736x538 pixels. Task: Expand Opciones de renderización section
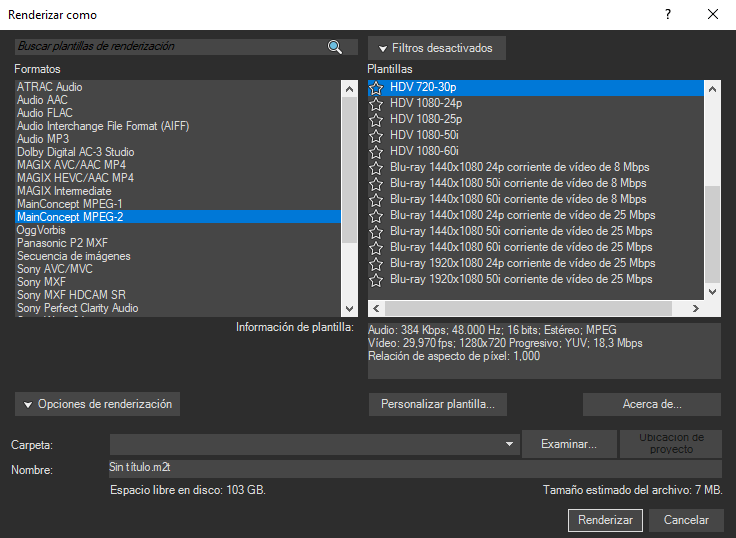(97, 404)
